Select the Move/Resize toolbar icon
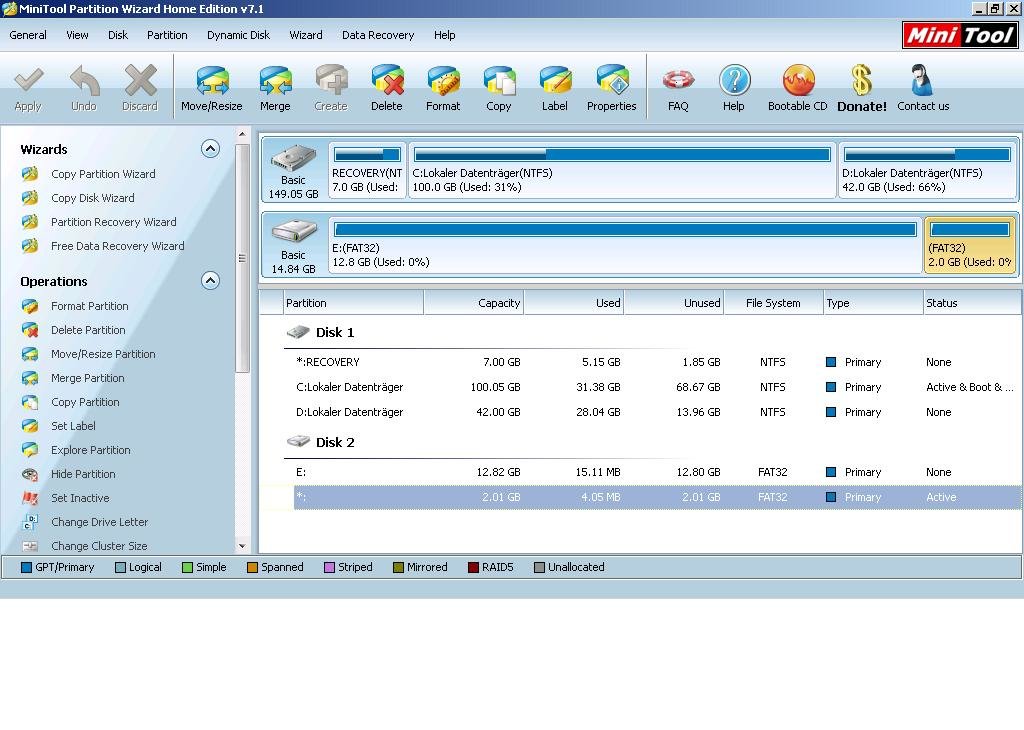The image size is (1024, 730). point(212,80)
